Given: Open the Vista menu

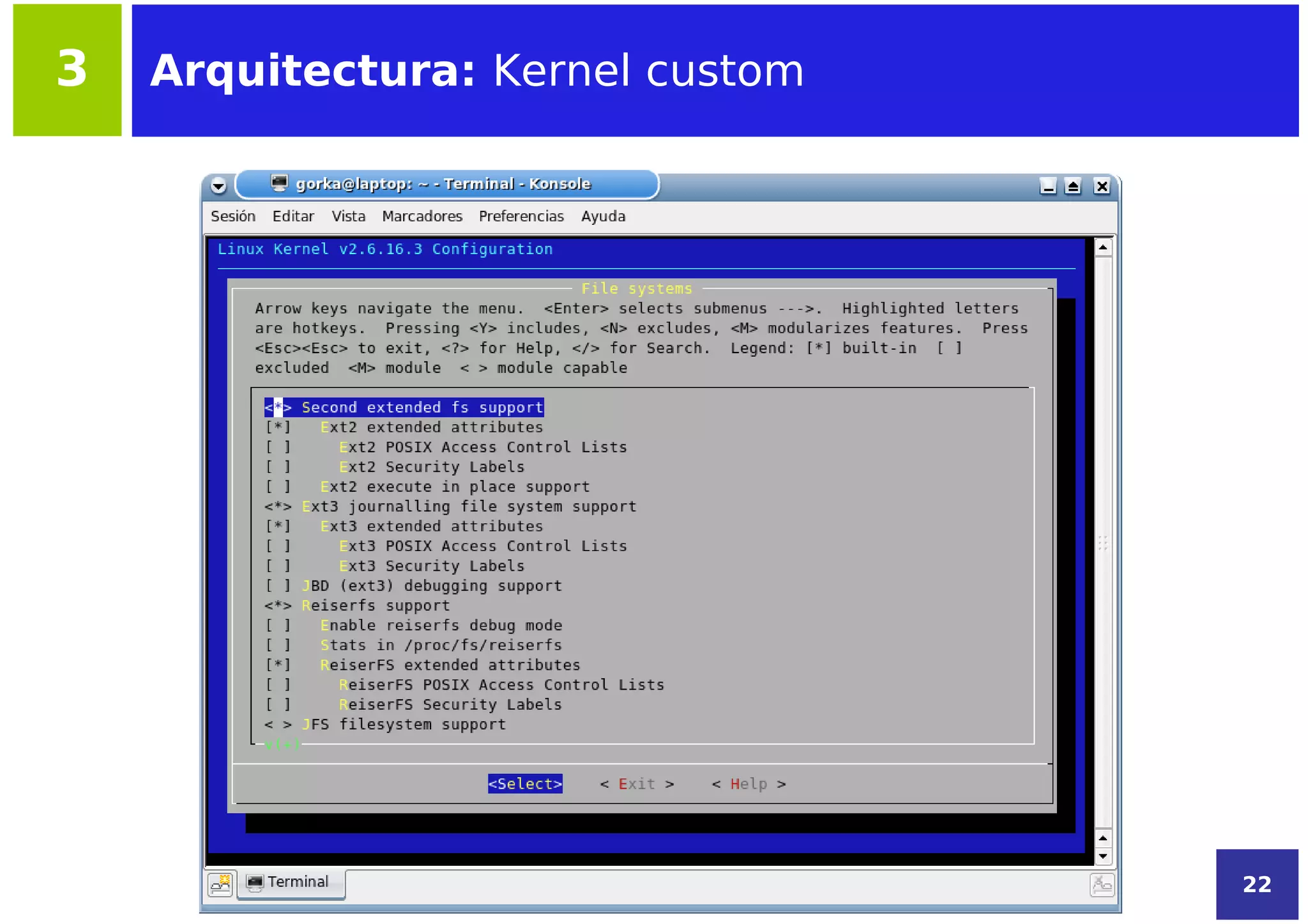Looking at the screenshot, I should tap(348, 216).
